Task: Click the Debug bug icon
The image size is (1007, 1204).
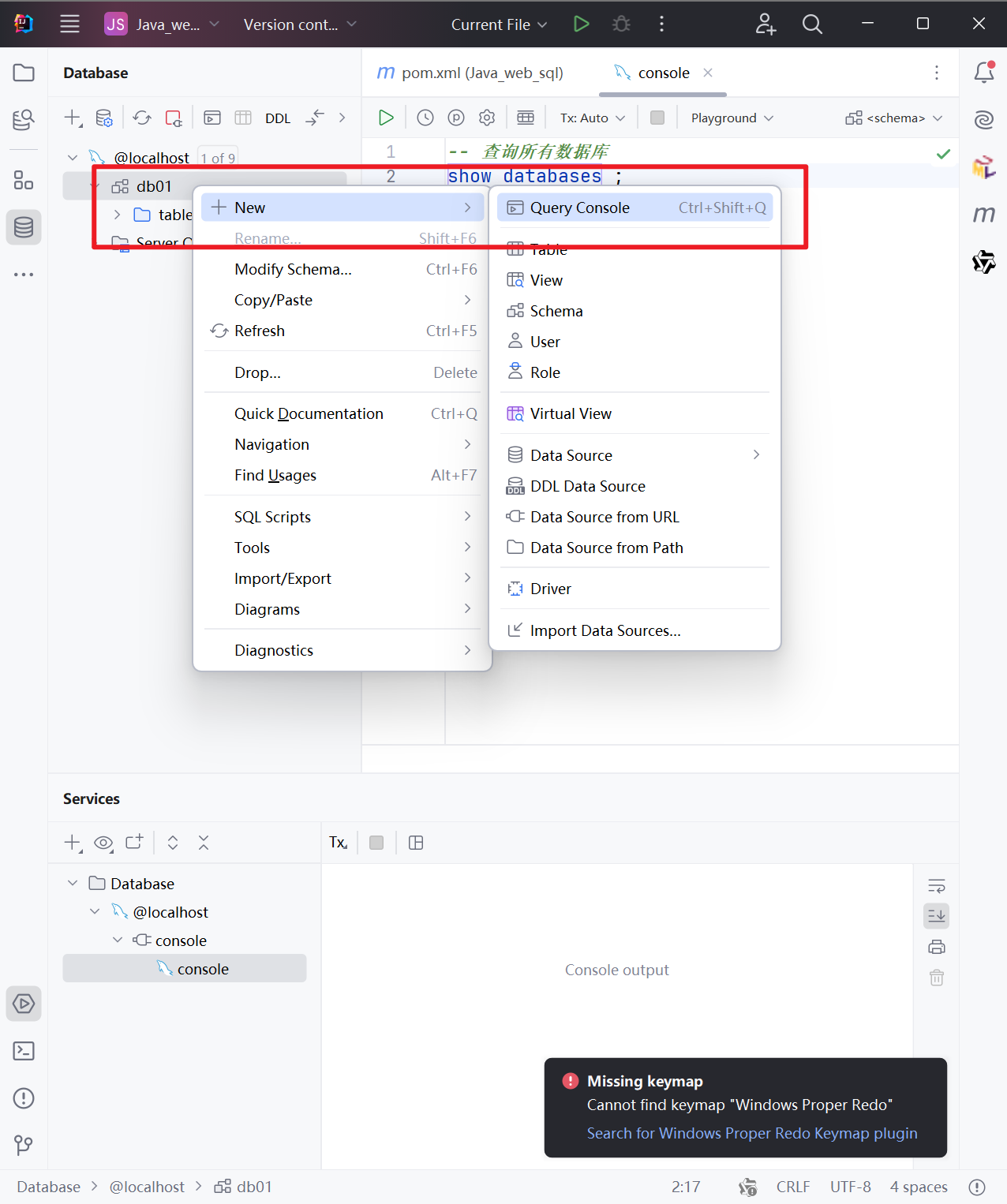Action: (622, 24)
